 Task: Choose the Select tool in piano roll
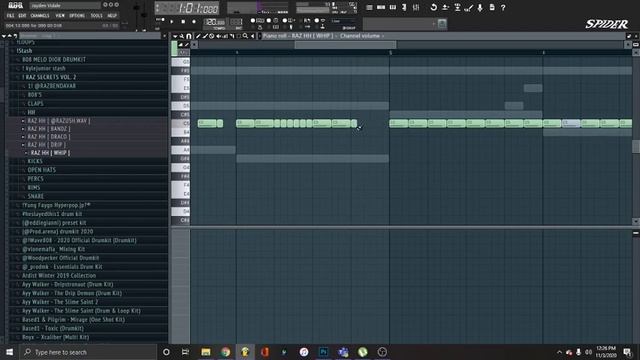(x=239, y=36)
